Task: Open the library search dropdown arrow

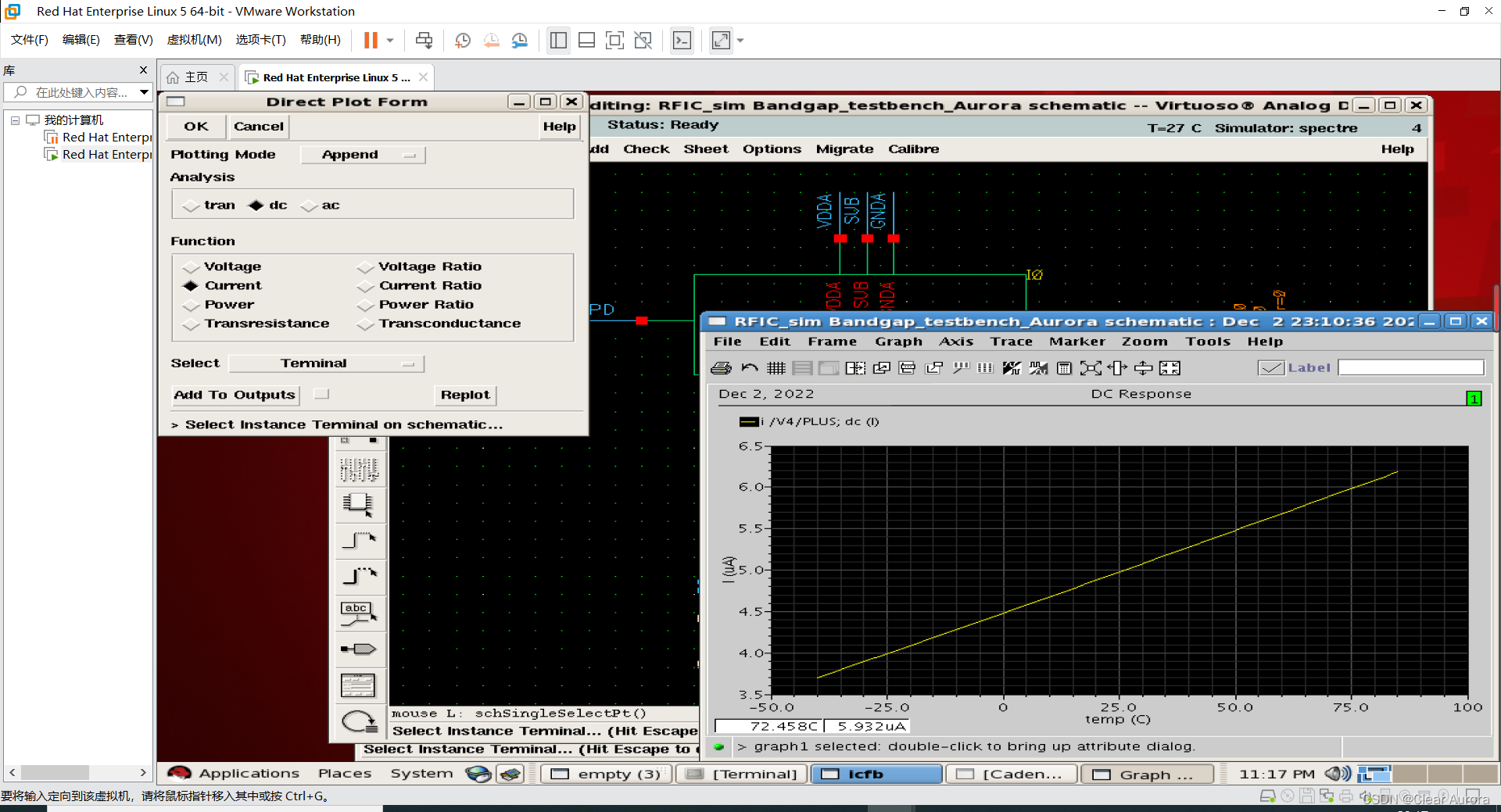Action: [144, 92]
